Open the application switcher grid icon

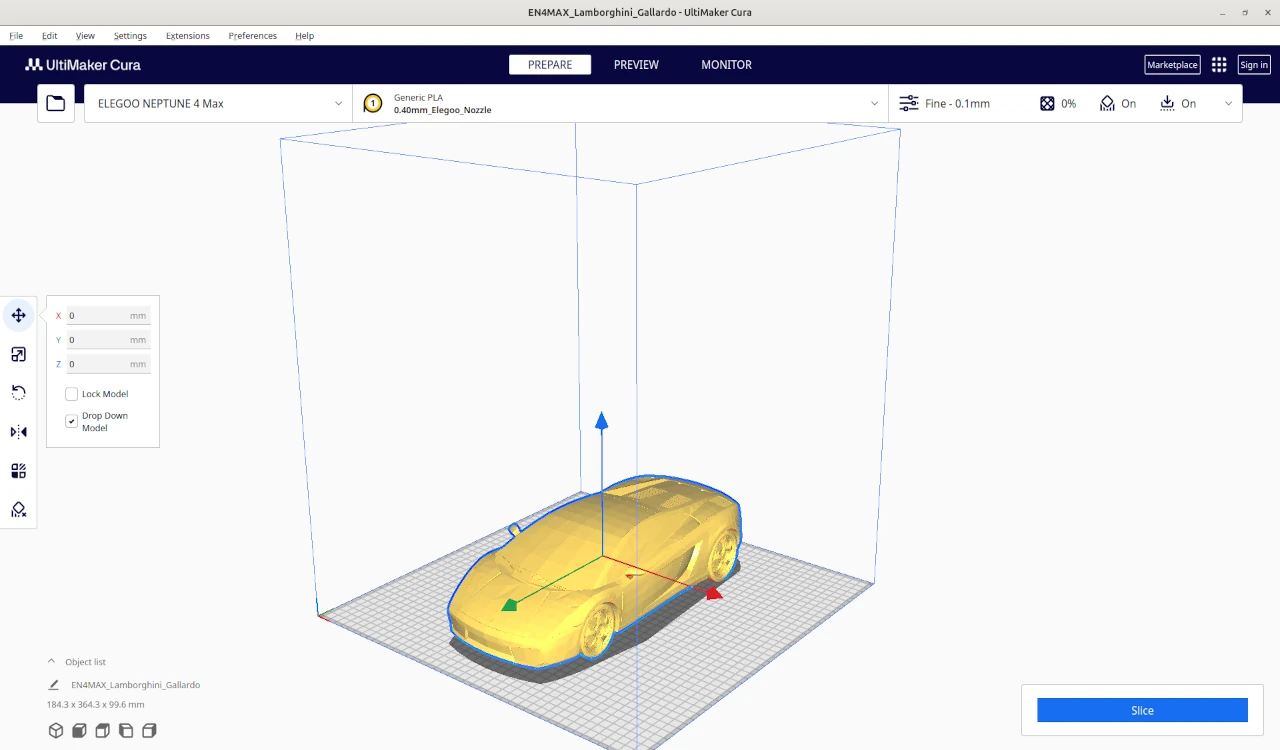[x=1219, y=65]
